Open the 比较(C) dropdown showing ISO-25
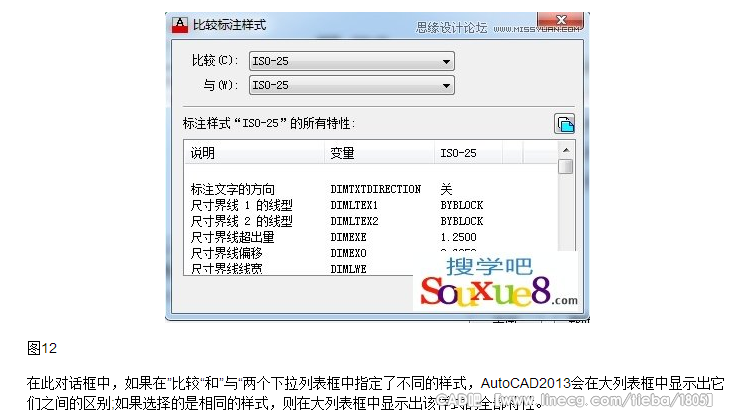The height and width of the screenshot is (417, 742). point(352,61)
